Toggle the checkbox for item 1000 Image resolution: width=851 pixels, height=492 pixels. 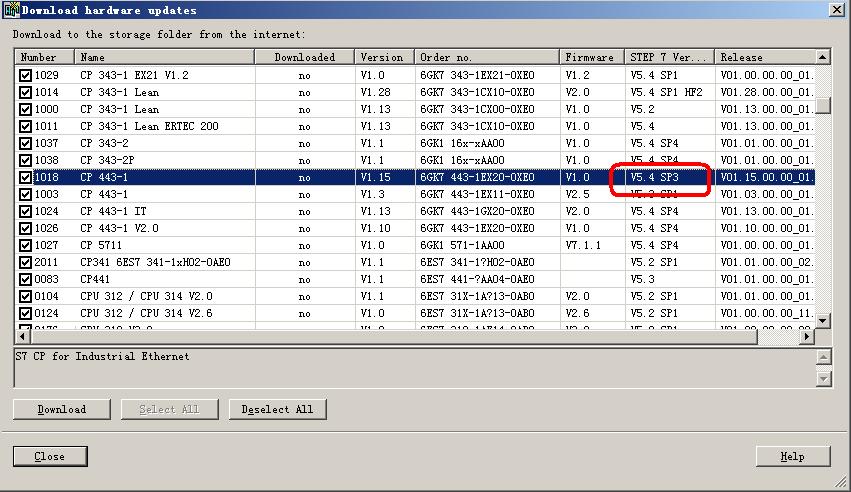(26, 110)
